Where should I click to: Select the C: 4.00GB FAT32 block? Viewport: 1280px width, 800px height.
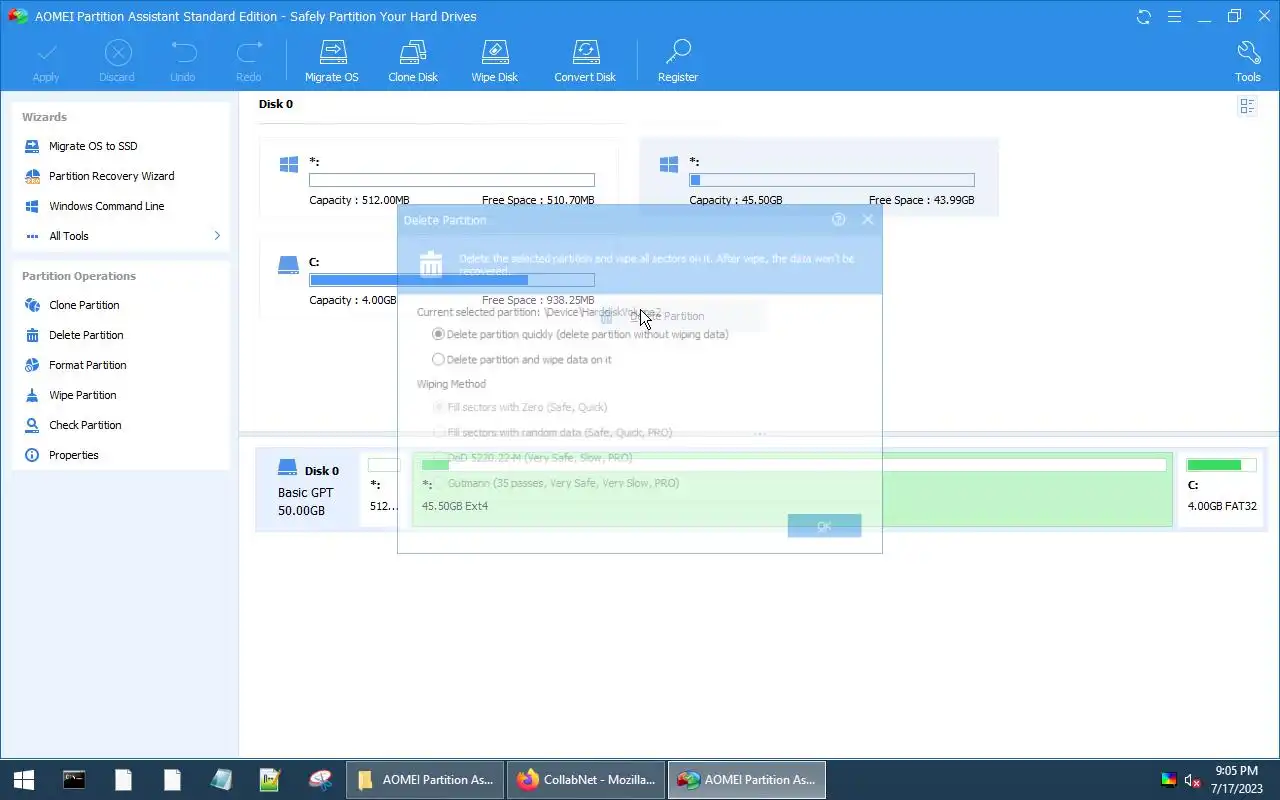point(1221,488)
